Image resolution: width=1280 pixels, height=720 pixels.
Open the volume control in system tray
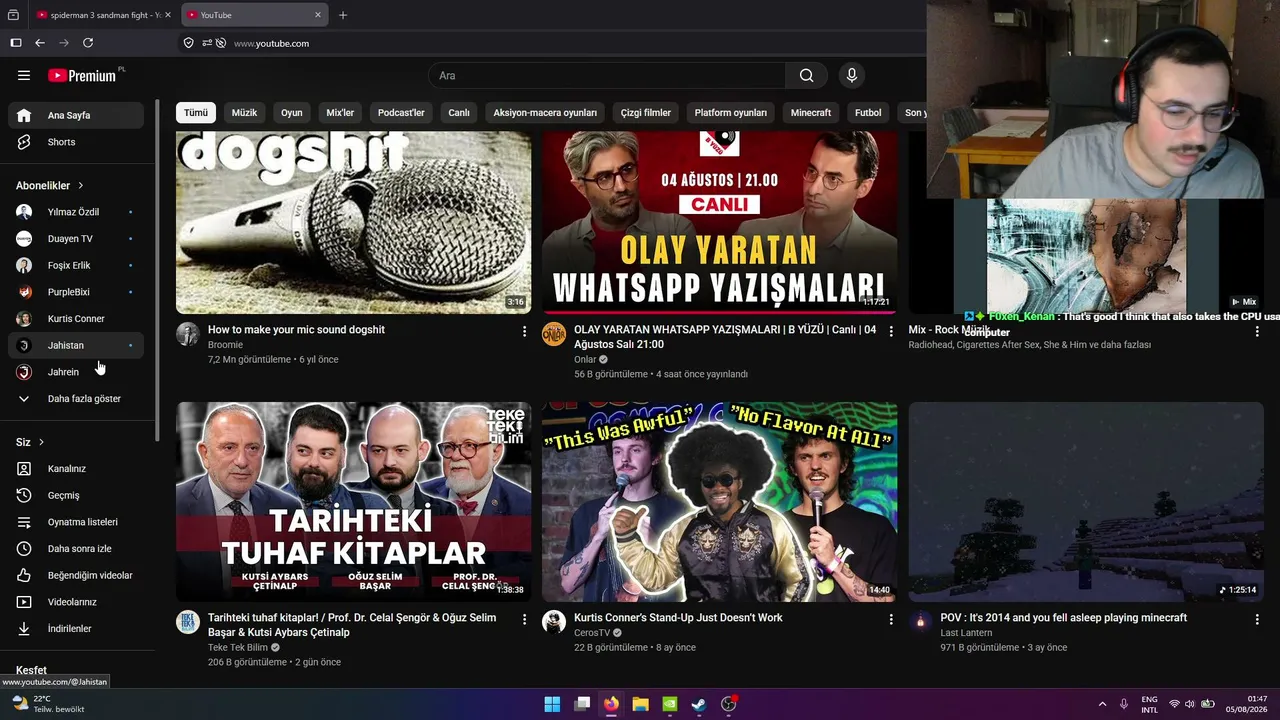(x=1190, y=704)
